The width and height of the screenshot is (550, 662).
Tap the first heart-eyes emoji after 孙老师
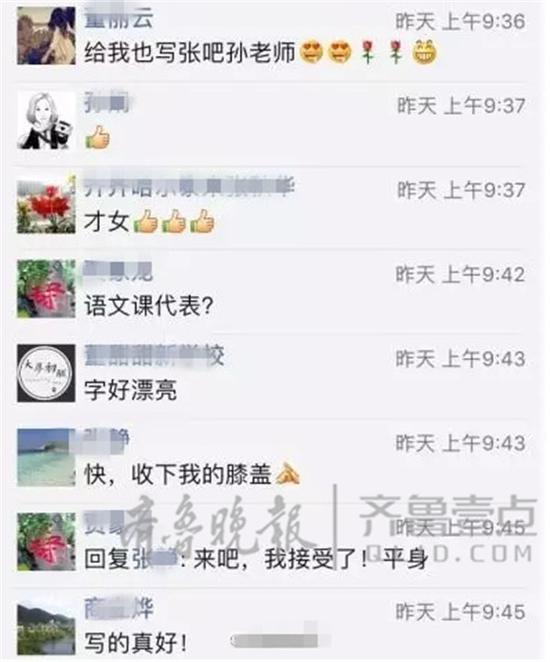coord(312,52)
